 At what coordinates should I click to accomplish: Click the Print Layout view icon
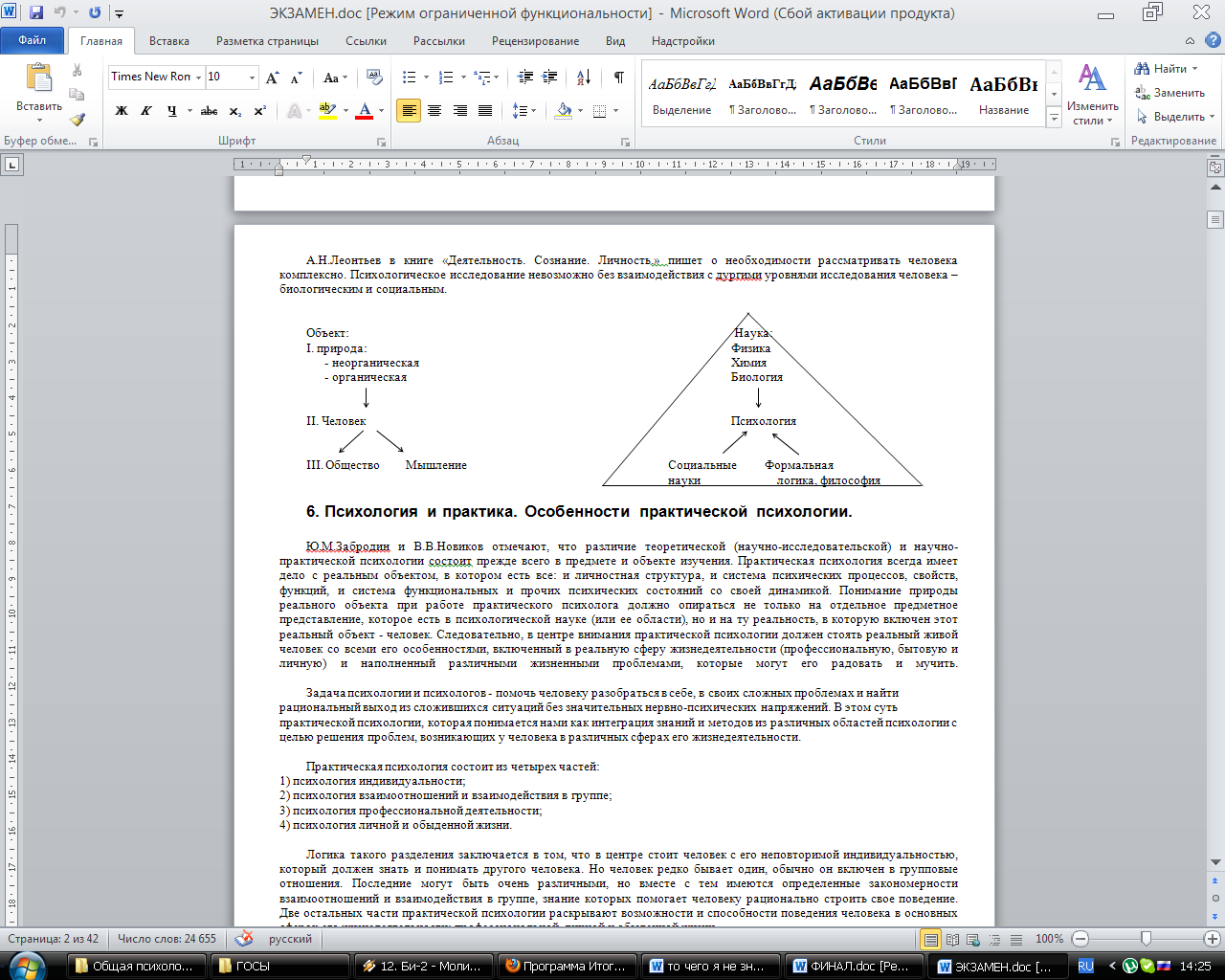[930, 940]
